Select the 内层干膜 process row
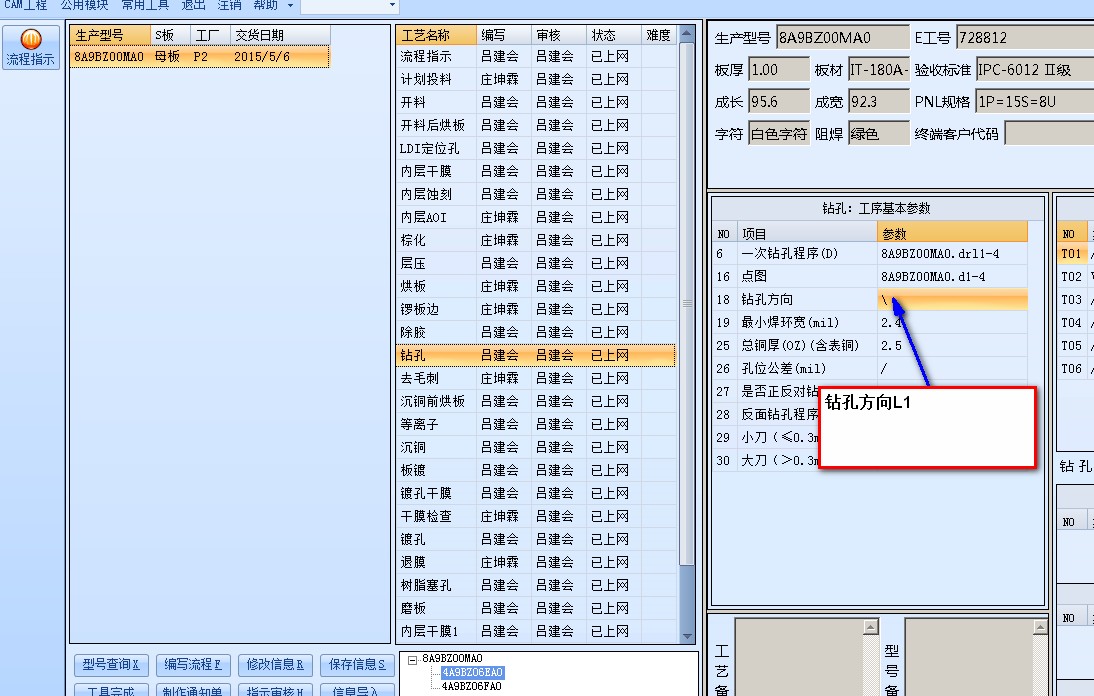The image size is (1094, 696). pos(536,172)
